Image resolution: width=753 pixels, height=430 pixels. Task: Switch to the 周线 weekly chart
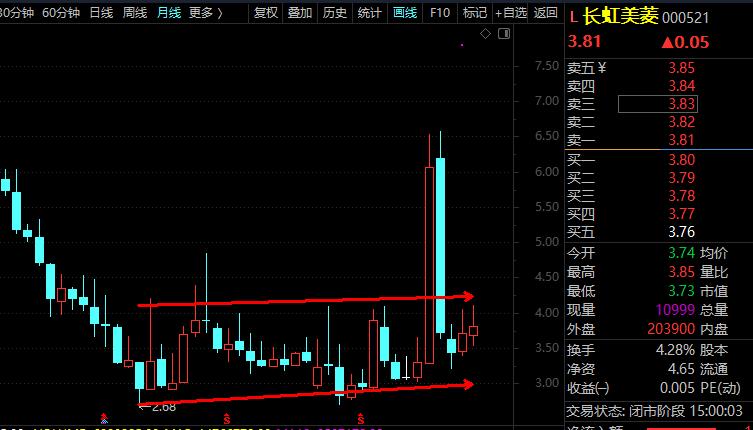tap(134, 12)
